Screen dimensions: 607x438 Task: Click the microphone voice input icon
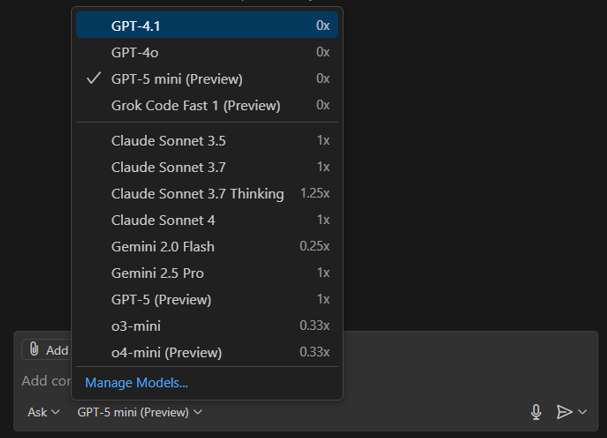coord(536,412)
